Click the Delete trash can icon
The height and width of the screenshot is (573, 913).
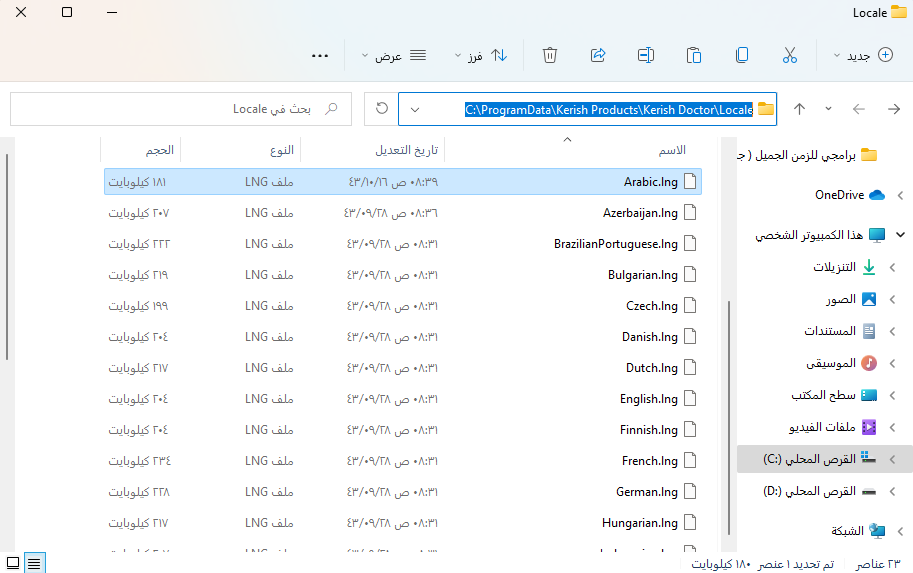pos(550,55)
